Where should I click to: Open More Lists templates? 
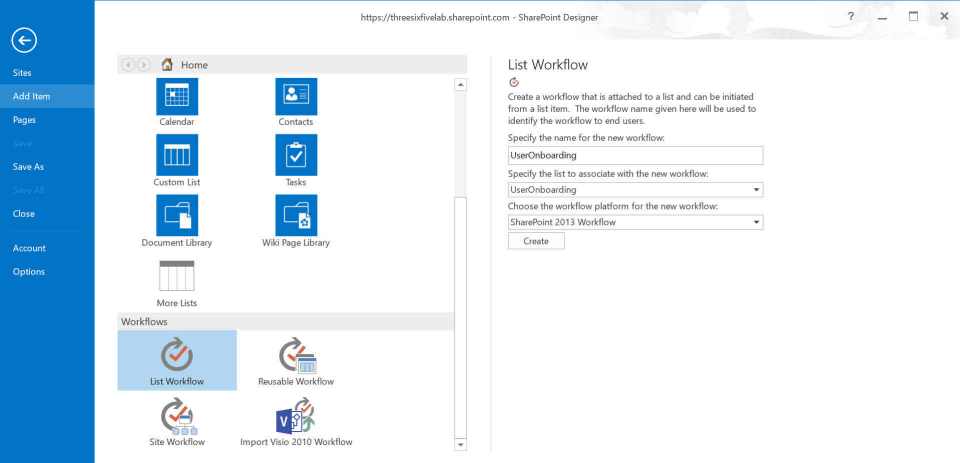pyautogui.click(x=177, y=277)
